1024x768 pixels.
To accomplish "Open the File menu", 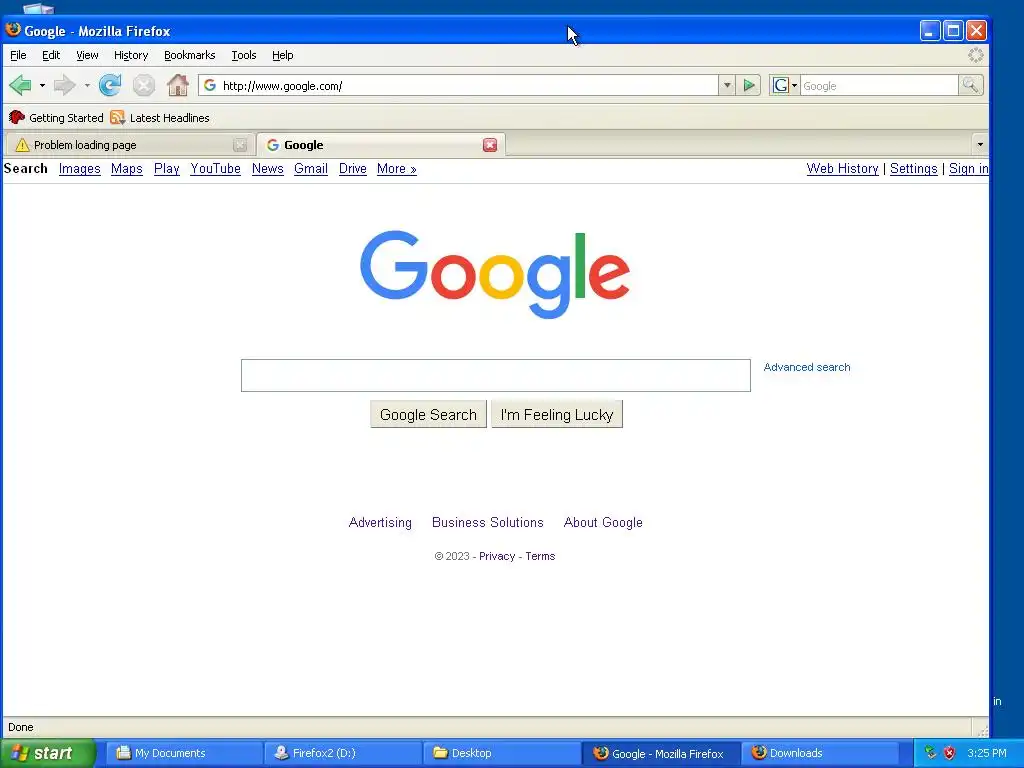I will pyautogui.click(x=18, y=56).
